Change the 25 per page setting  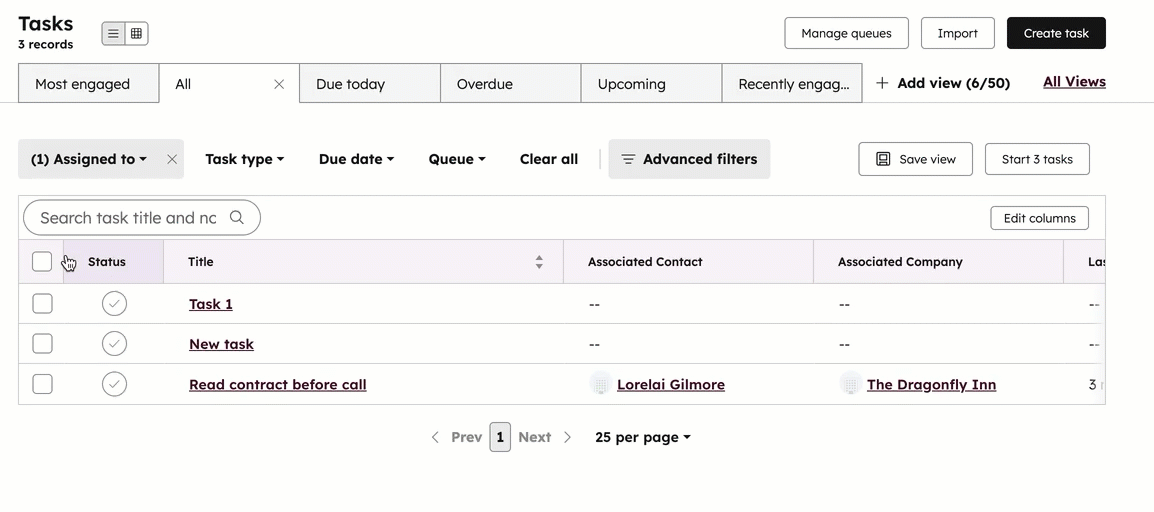pyautogui.click(x=642, y=438)
